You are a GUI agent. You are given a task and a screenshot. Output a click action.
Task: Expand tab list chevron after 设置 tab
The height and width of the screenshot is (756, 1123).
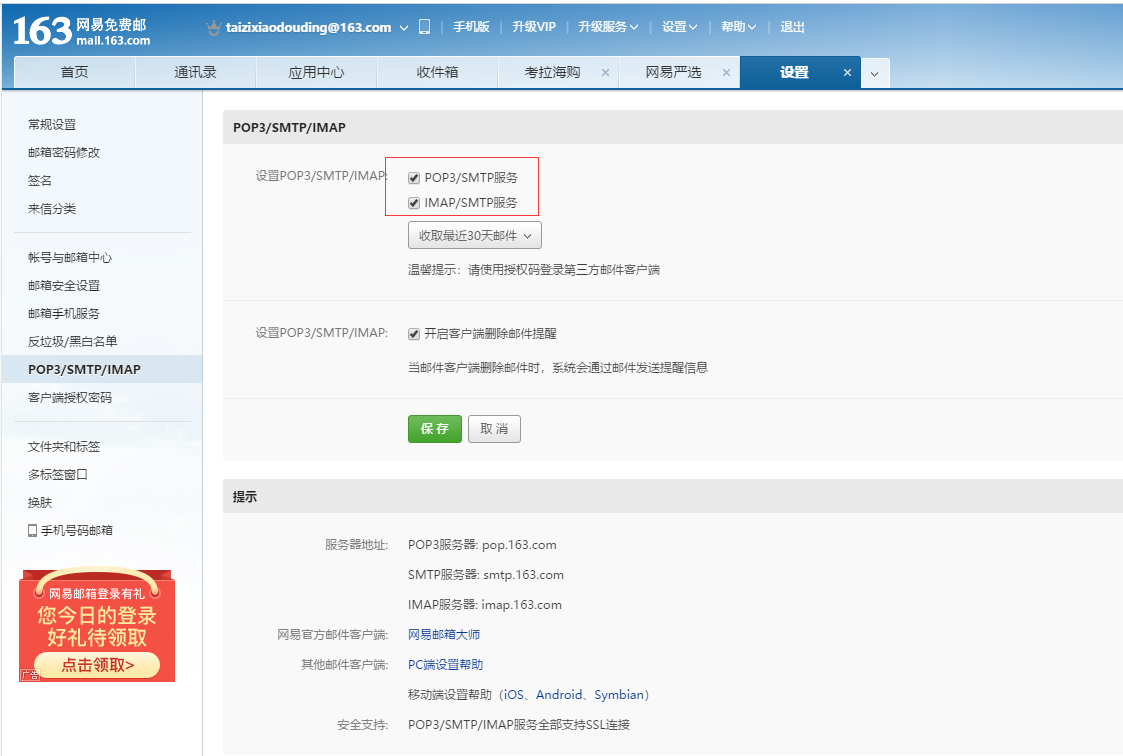point(874,74)
